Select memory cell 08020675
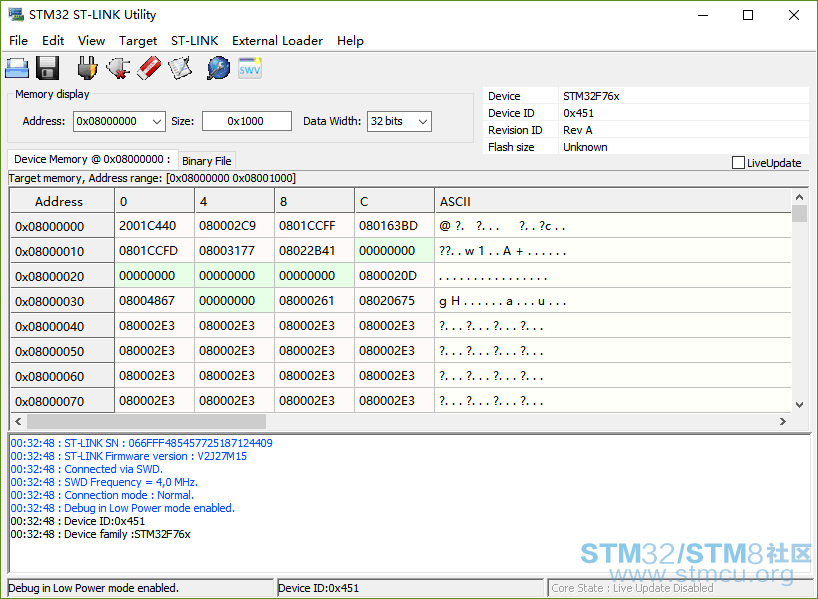This screenshot has height=599, width=818. [x=394, y=301]
